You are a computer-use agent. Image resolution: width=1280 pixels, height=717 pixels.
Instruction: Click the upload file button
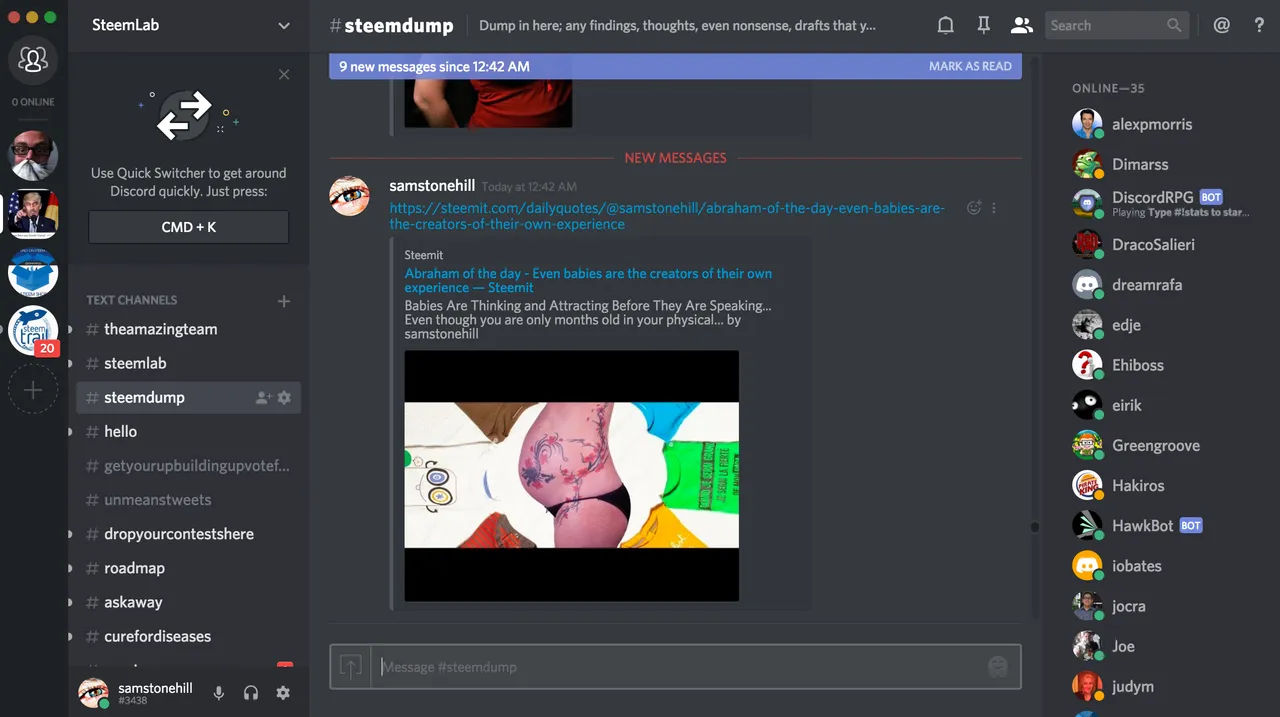pyautogui.click(x=350, y=666)
